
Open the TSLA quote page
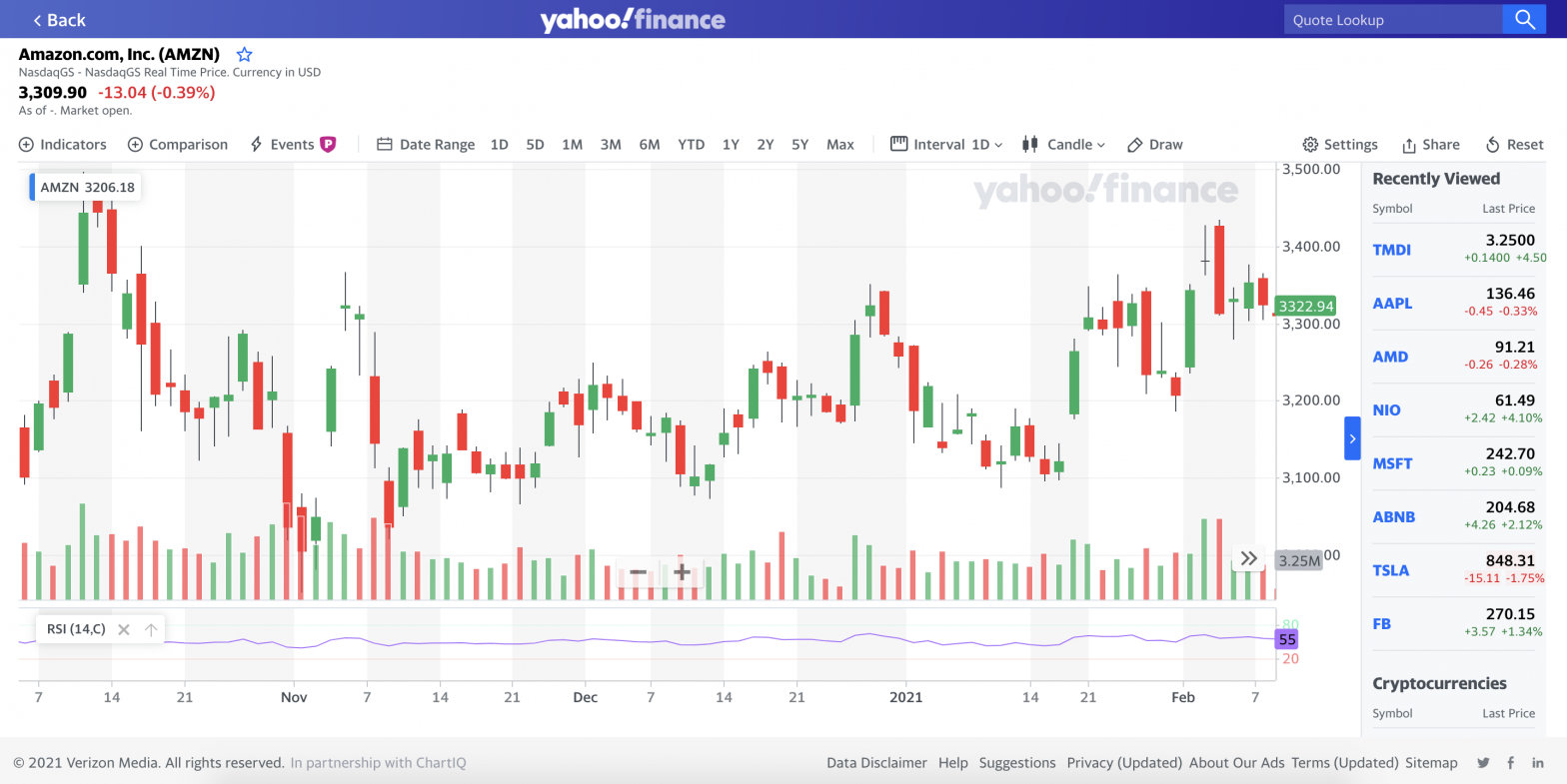(x=1390, y=570)
